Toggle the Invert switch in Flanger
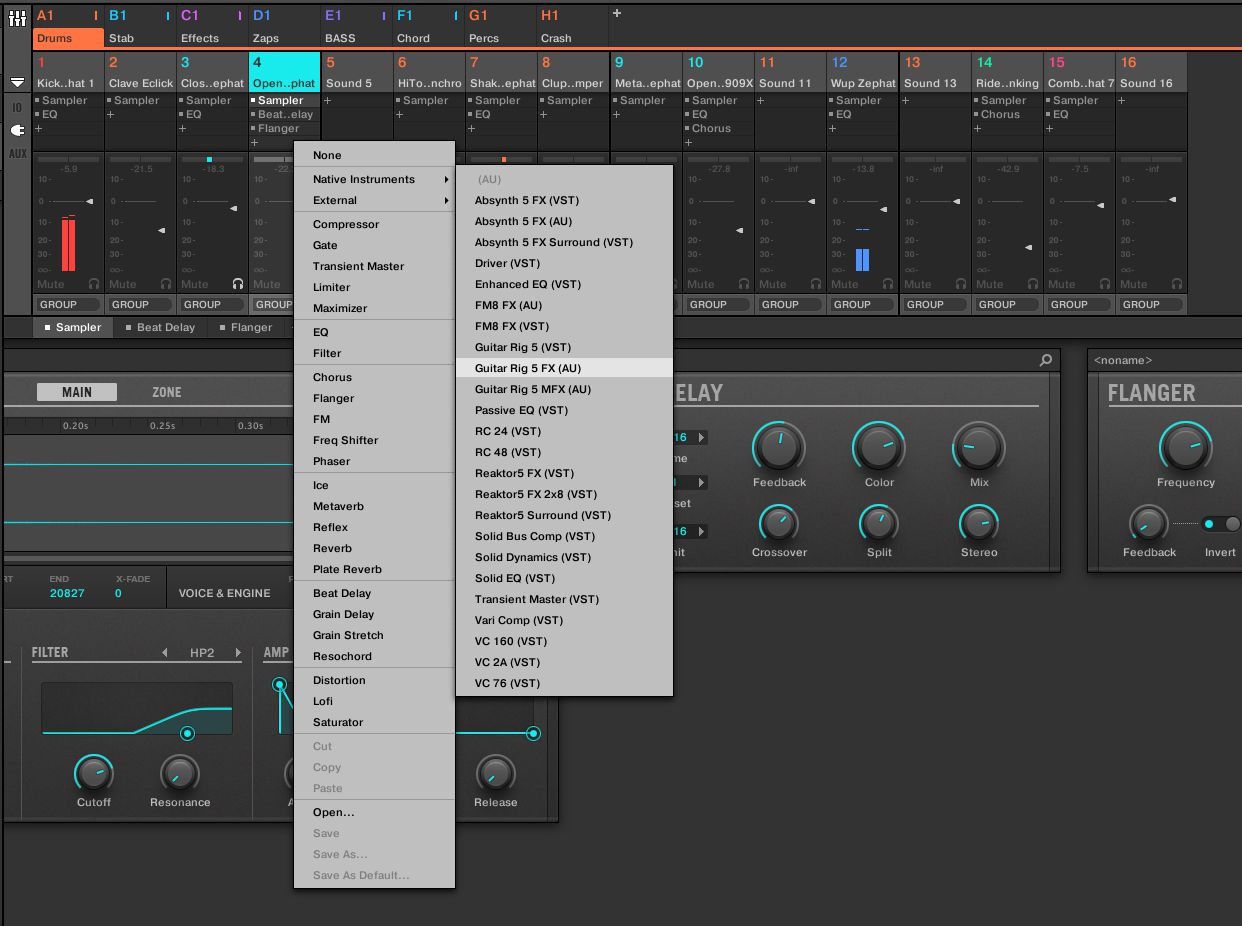The height and width of the screenshot is (926, 1242). [1221, 523]
